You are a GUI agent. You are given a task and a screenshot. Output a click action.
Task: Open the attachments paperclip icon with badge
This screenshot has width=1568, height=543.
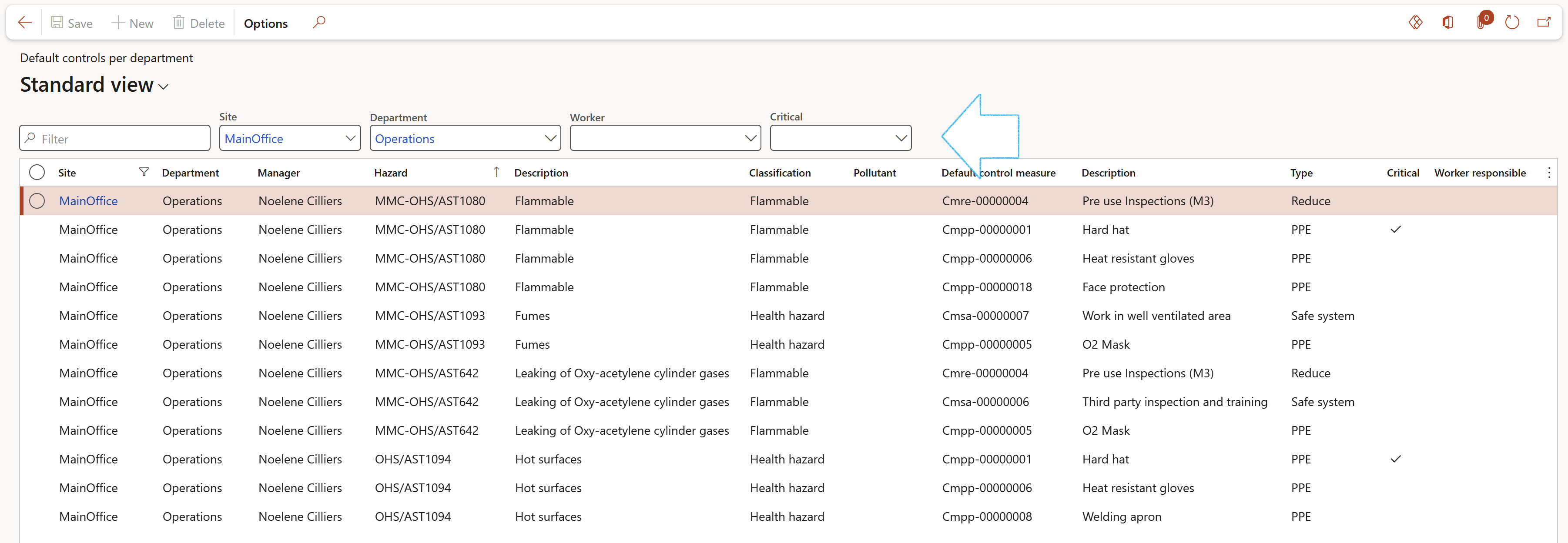click(x=1481, y=23)
